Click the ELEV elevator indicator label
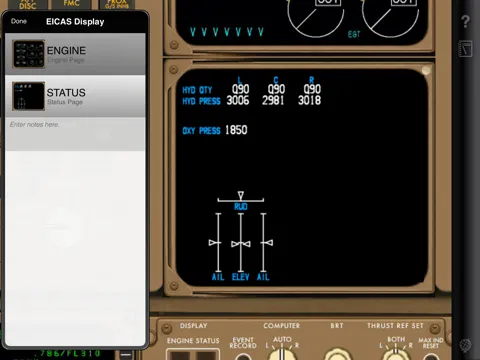480x360 pixels. coord(240,277)
